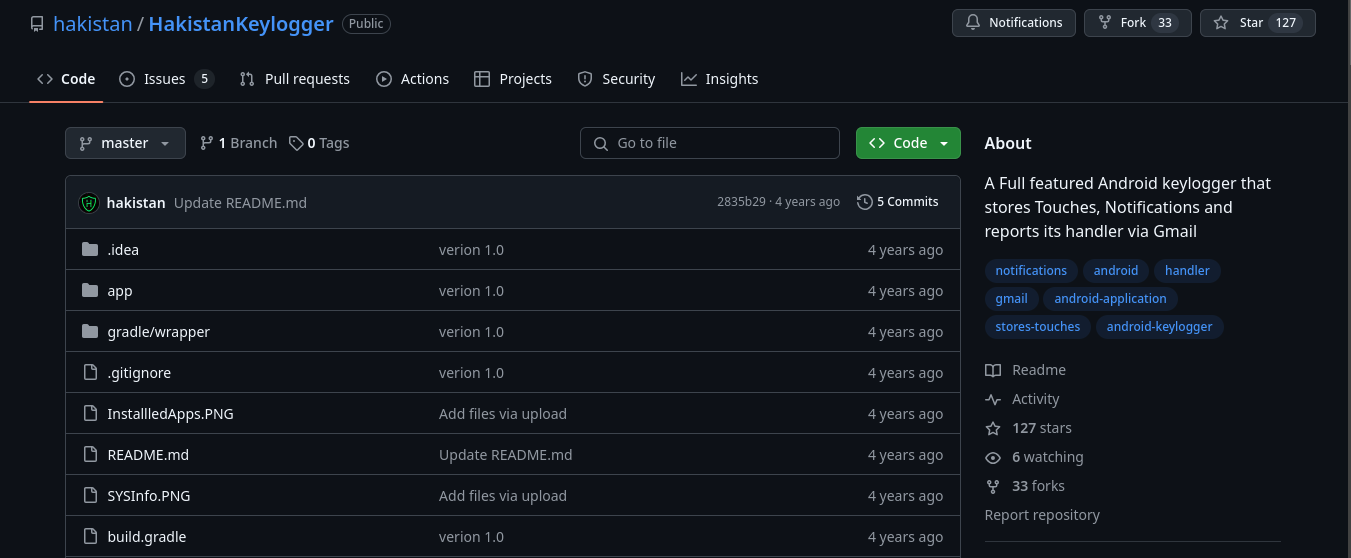Expand the master branch dropdown

(125, 143)
